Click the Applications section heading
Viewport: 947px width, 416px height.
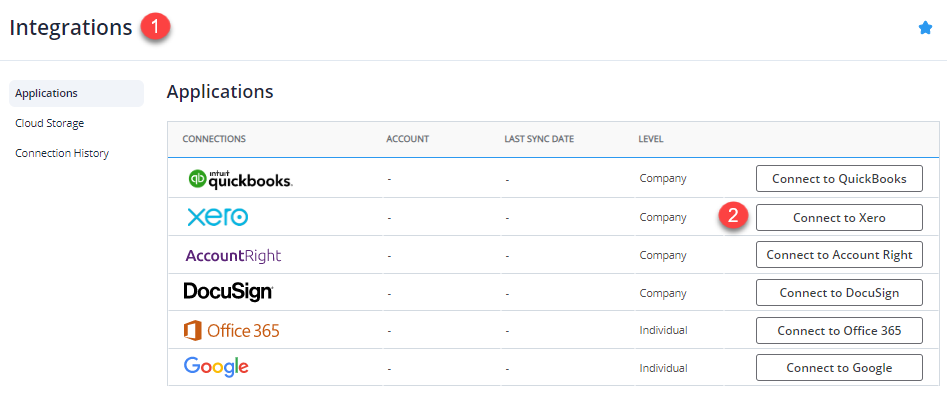tap(220, 92)
